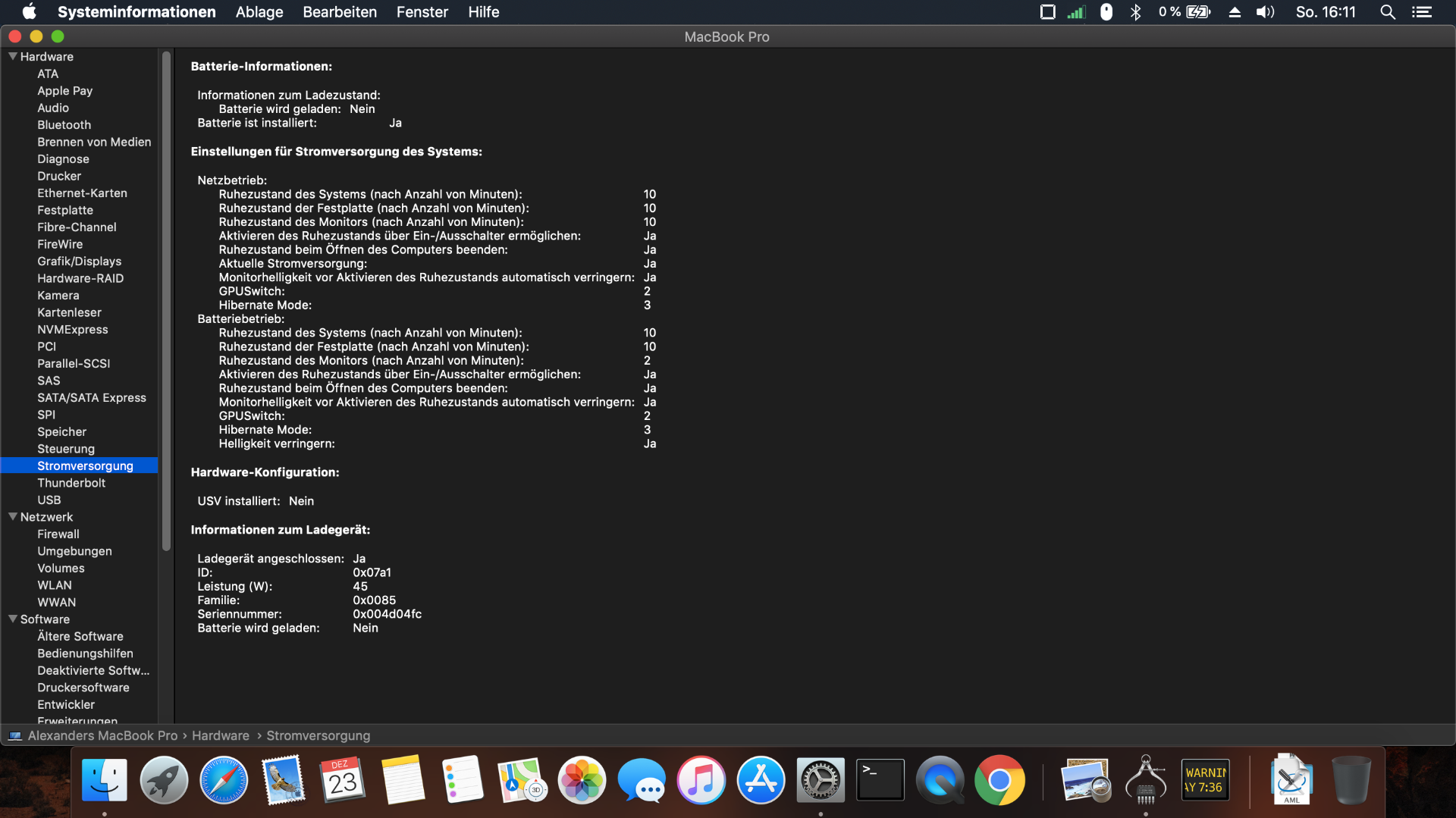This screenshot has height=818, width=1456.
Task: Open Terminal in the Dock
Action: [880, 780]
